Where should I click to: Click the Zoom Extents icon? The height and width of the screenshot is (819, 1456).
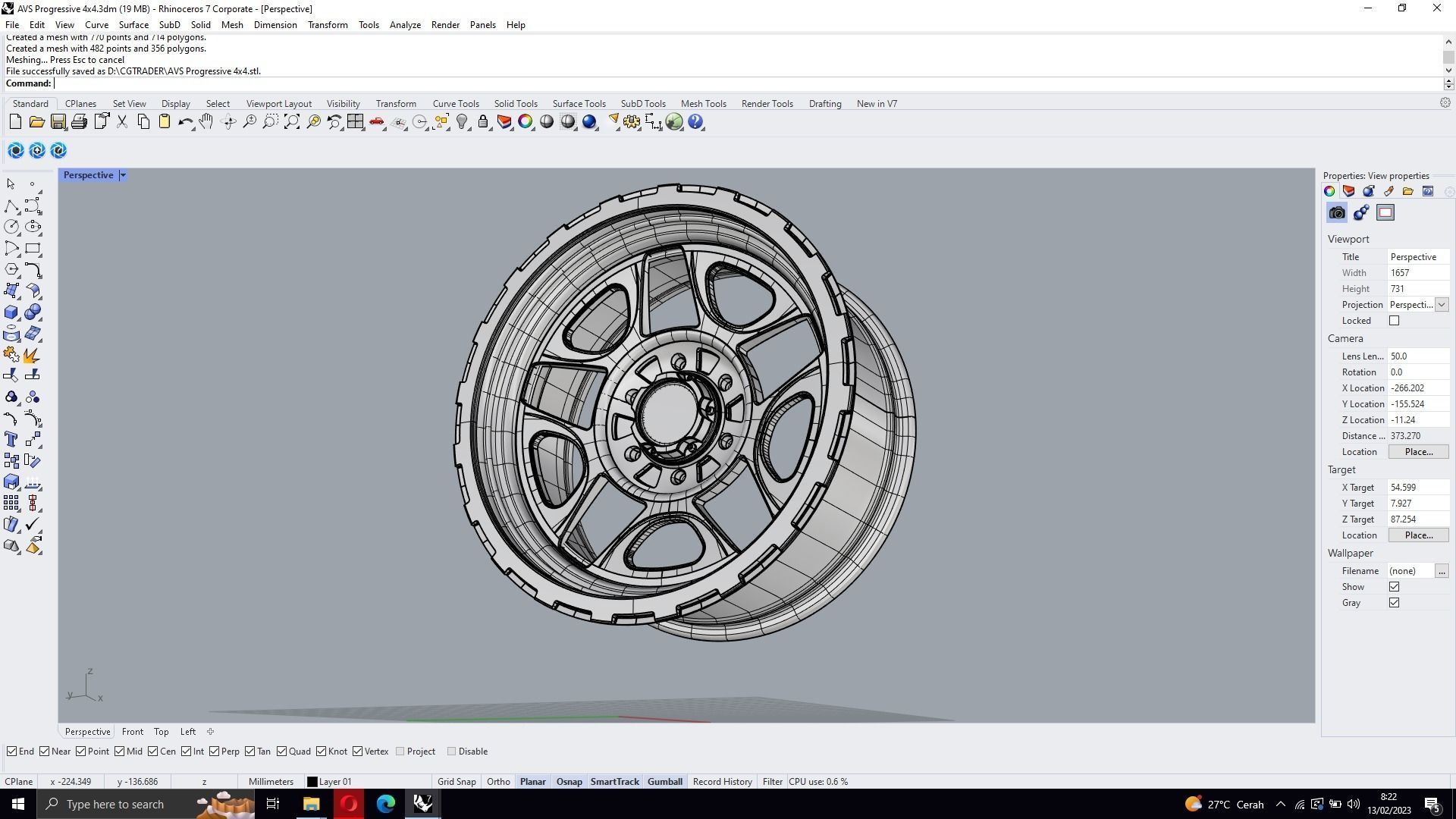(x=292, y=122)
